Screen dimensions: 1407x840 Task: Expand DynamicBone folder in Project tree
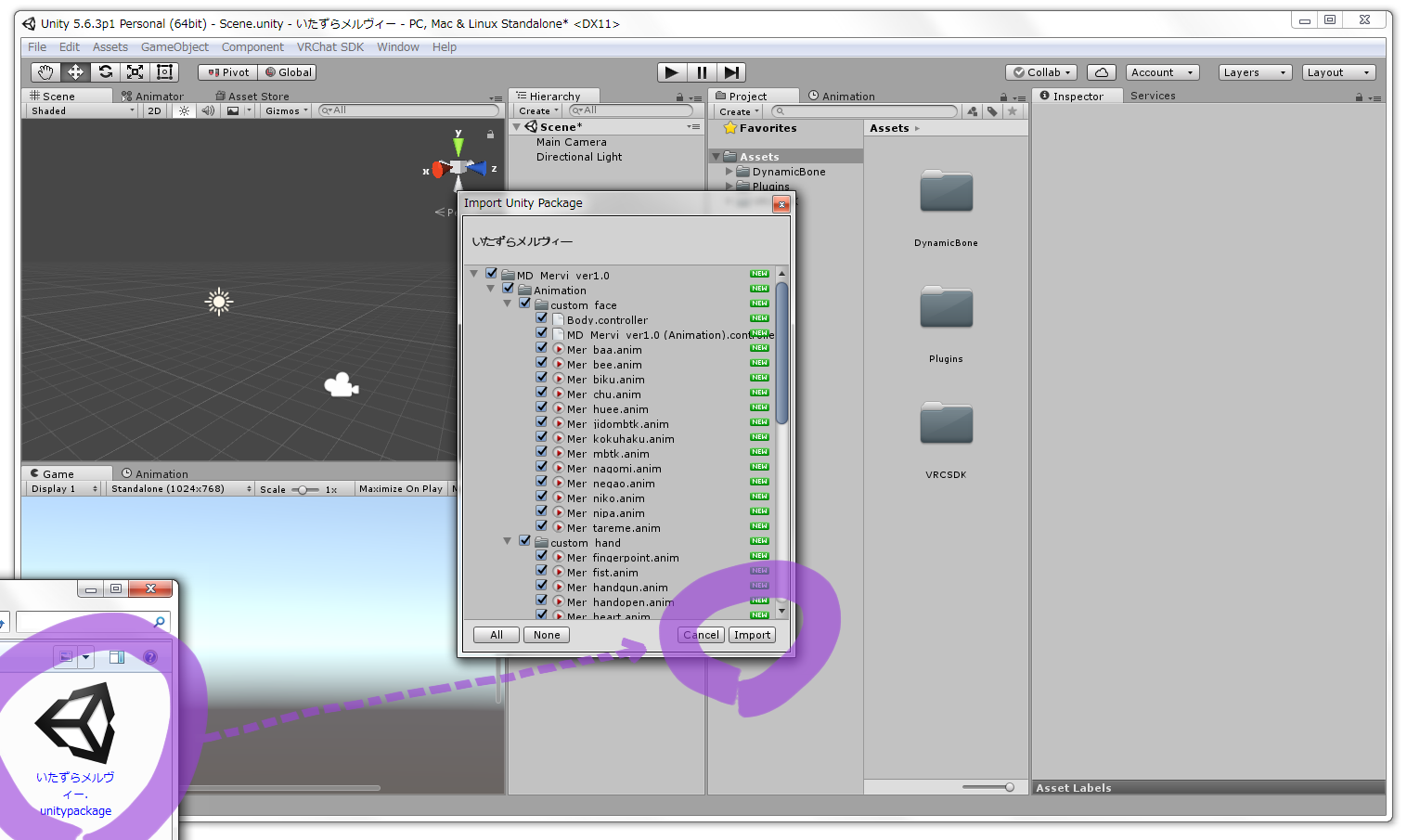[x=729, y=172]
